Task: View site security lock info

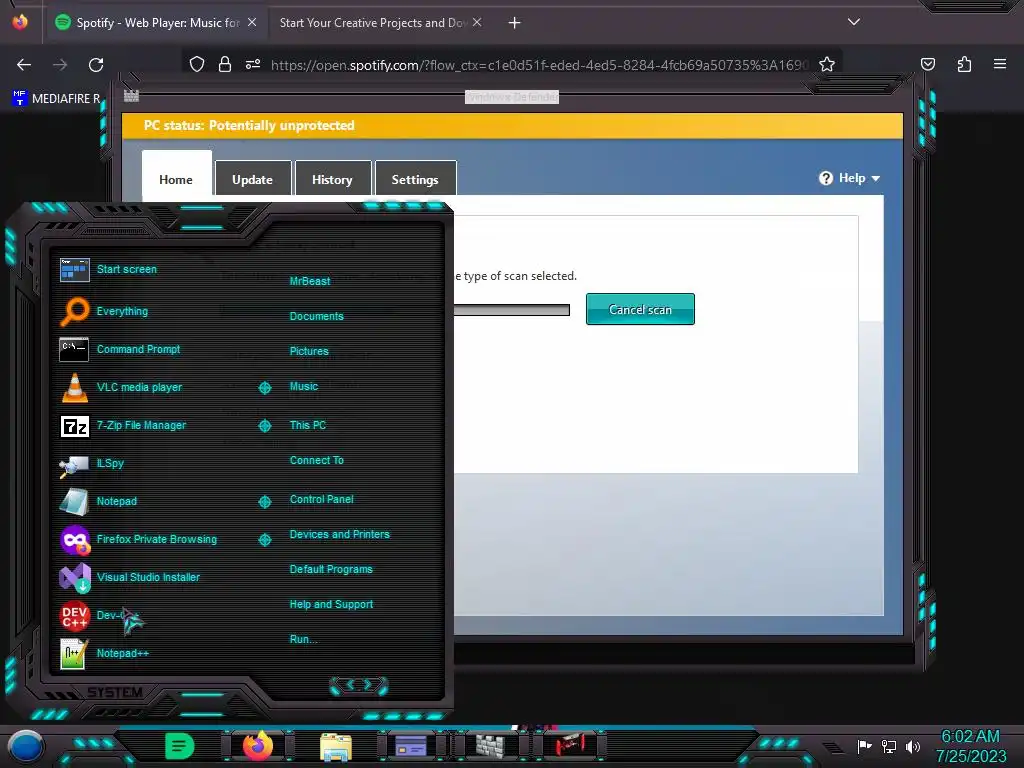Action: click(225, 64)
